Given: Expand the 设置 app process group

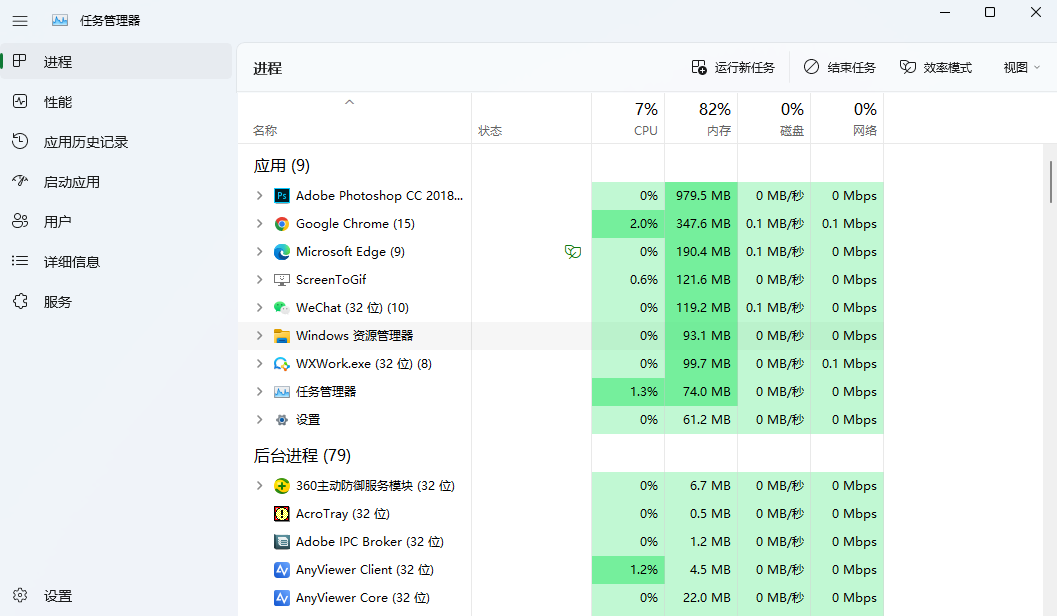Looking at the screenshot, I should click(260, 419).
